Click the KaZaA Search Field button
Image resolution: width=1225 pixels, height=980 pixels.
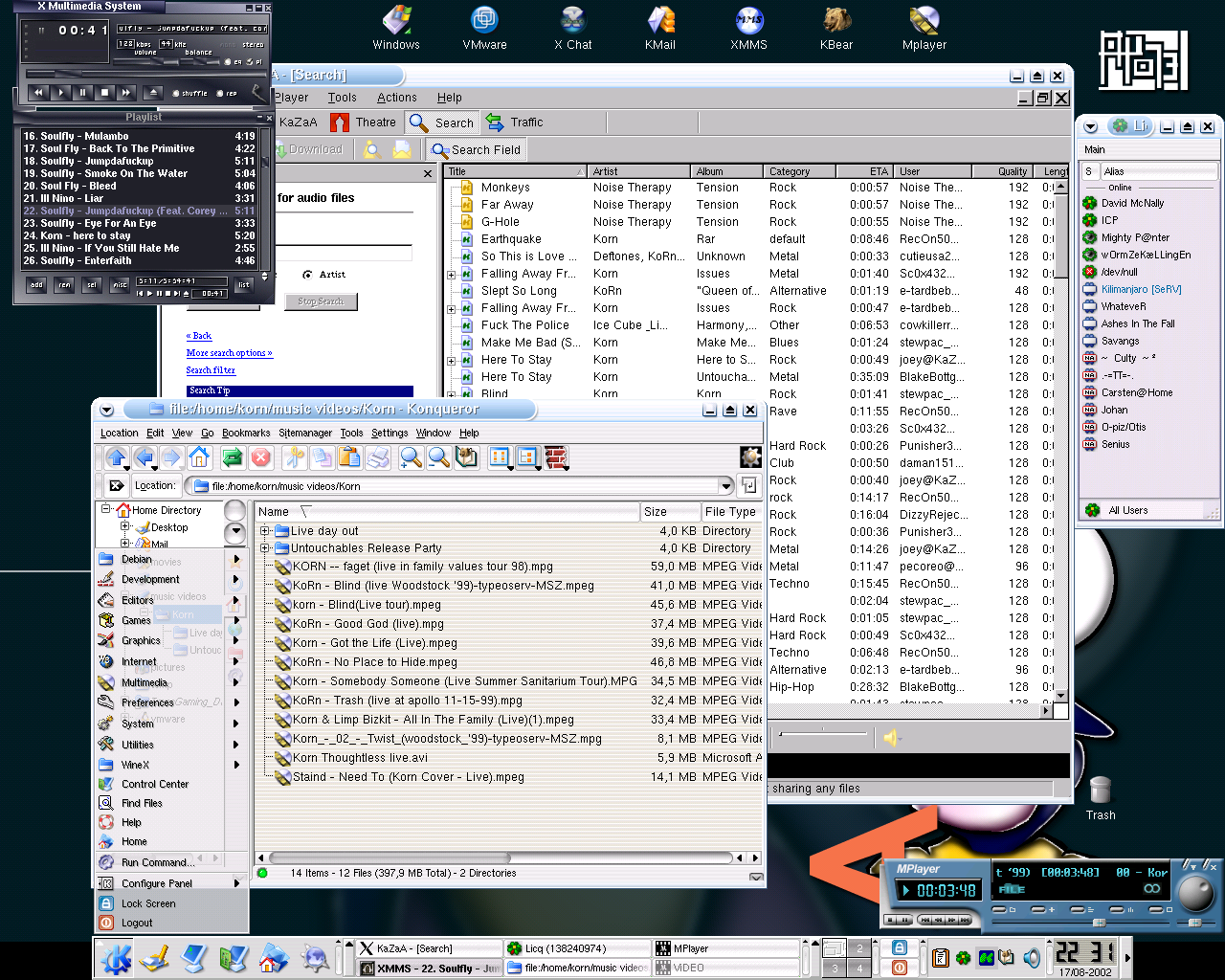(477, 149)
